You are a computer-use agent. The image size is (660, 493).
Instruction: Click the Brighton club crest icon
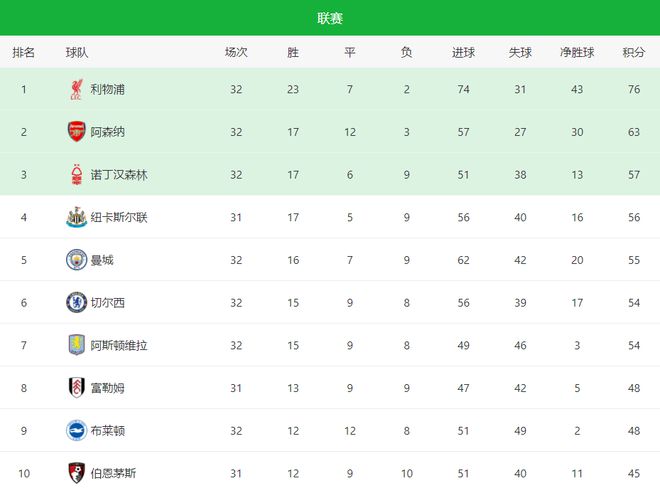click(x=77, y=431)
